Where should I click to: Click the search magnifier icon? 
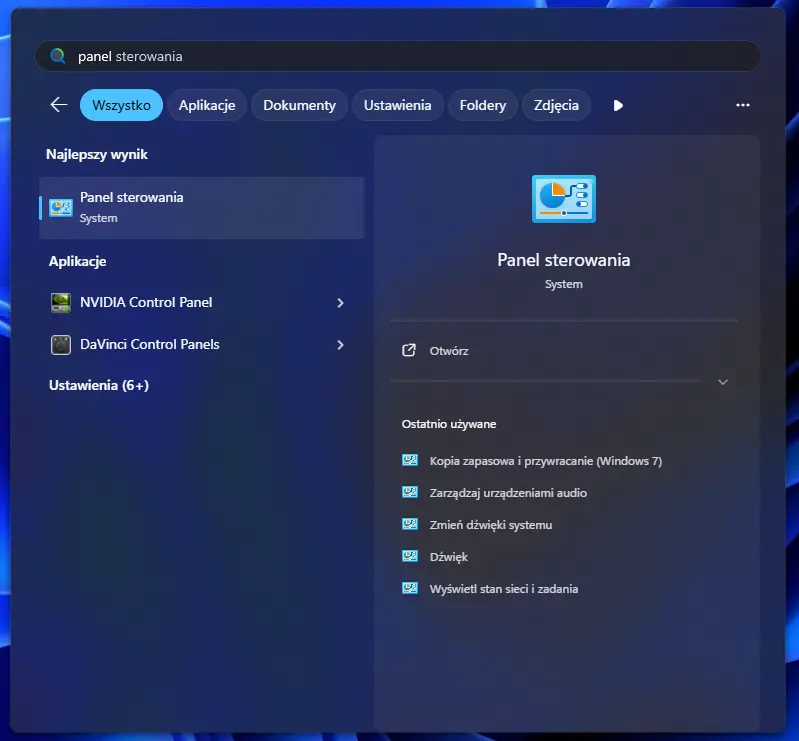pyautogui.click(x=59, y=57)
